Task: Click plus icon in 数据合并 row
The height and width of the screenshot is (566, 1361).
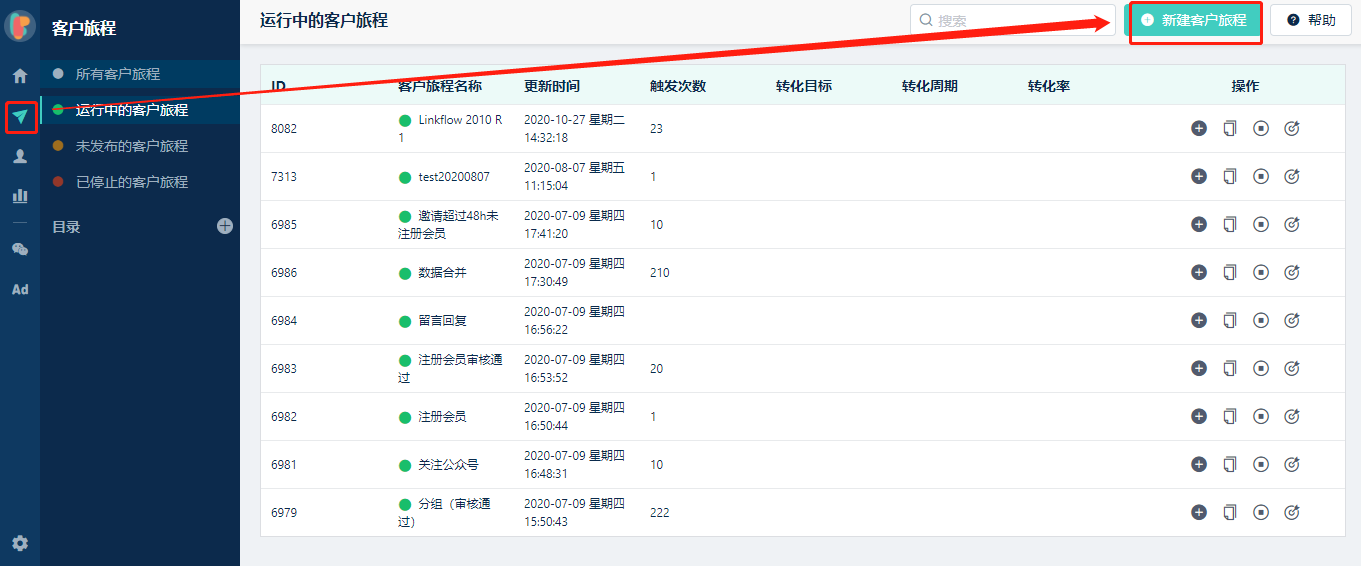Action: click(x=1199, y=272)
